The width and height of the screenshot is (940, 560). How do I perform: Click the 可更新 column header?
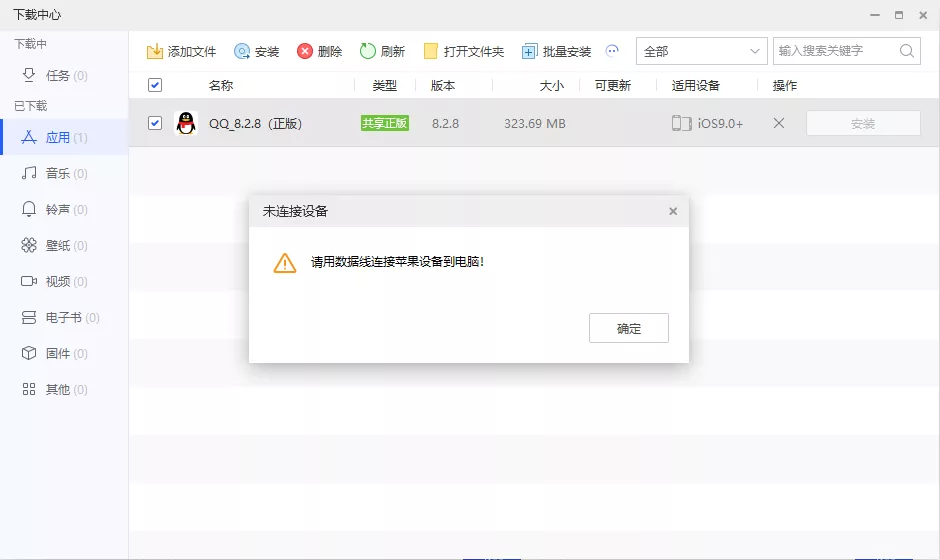coord(613,86)
